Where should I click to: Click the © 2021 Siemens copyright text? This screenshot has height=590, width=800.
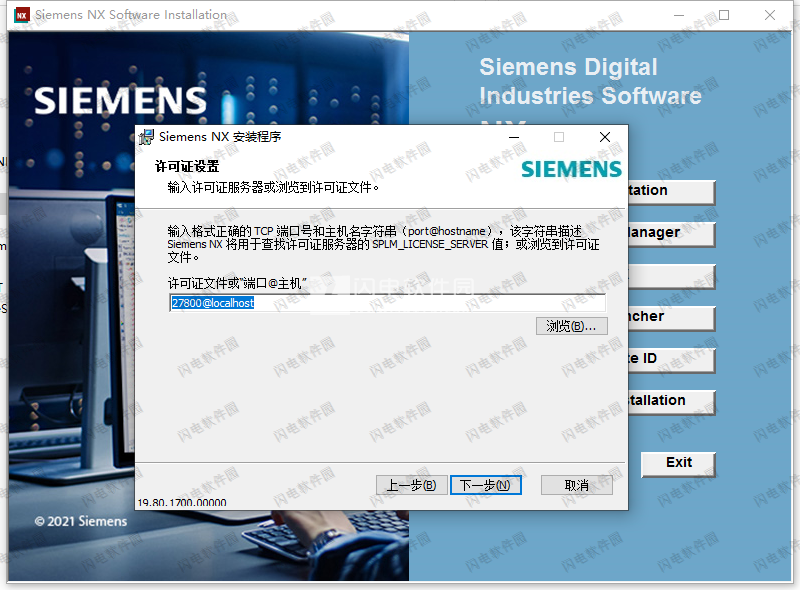coord(81,521)
